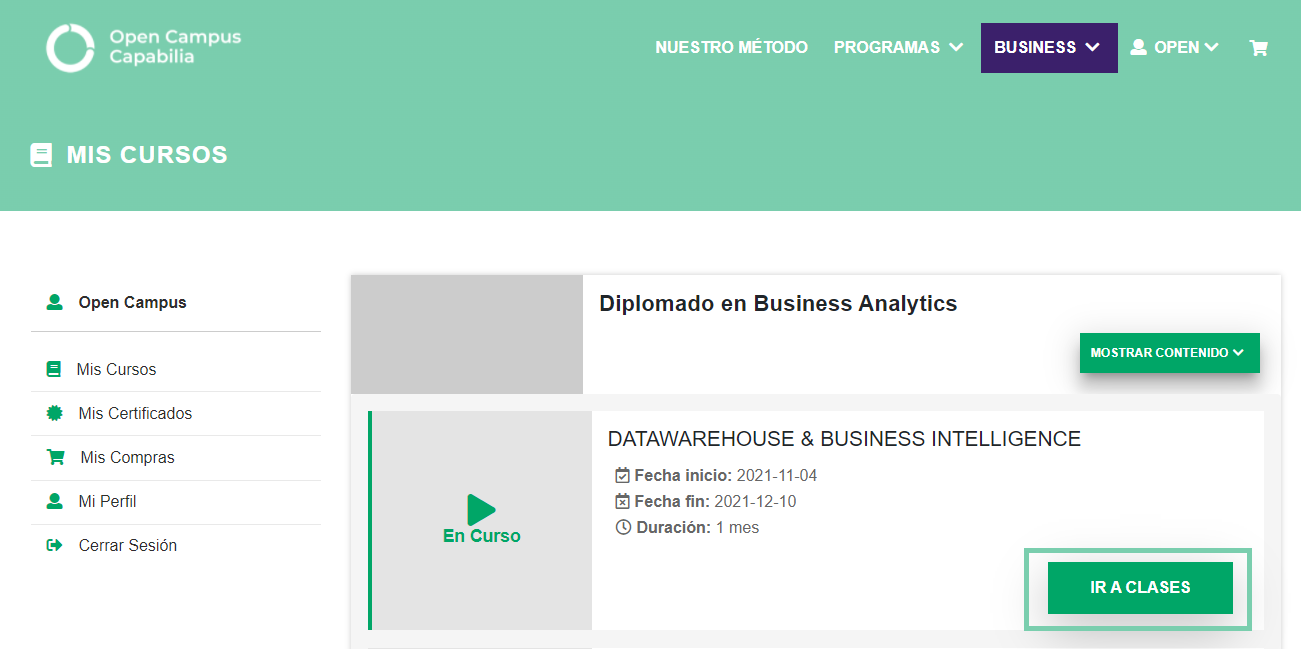Viewport: 1301px width, 649px height.
Task: Click the logout arrow icon in sidebar
Action: [55, 545]
